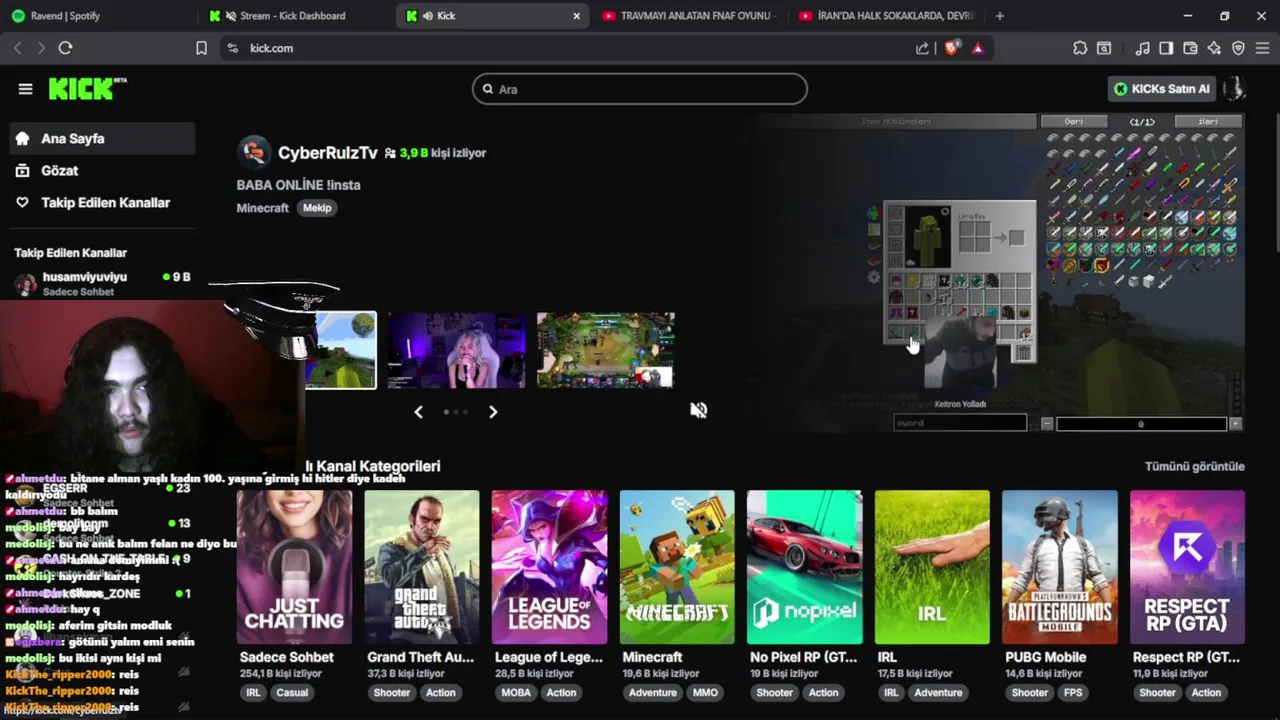1280x720 pixels.
Task: Open site settings icon beside kick.com
Action: coord(233,48)
